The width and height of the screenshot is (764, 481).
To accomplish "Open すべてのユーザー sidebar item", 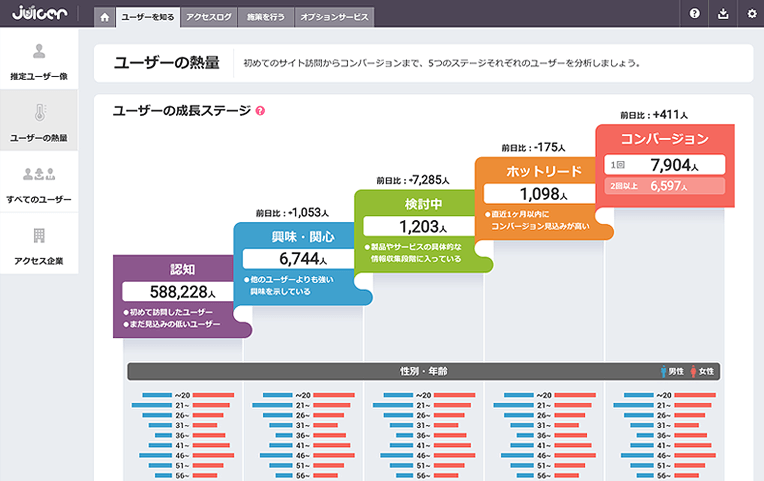I will click(39, 184).
